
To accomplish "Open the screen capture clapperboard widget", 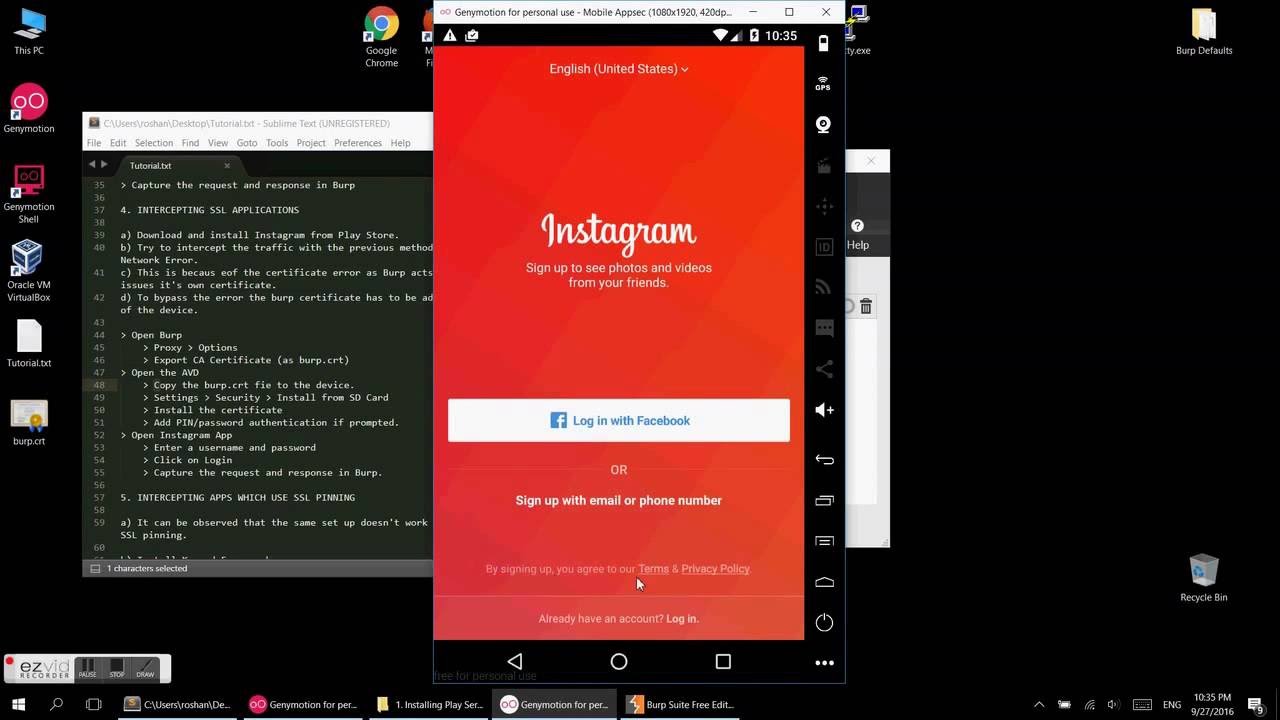I will [824, 166].
